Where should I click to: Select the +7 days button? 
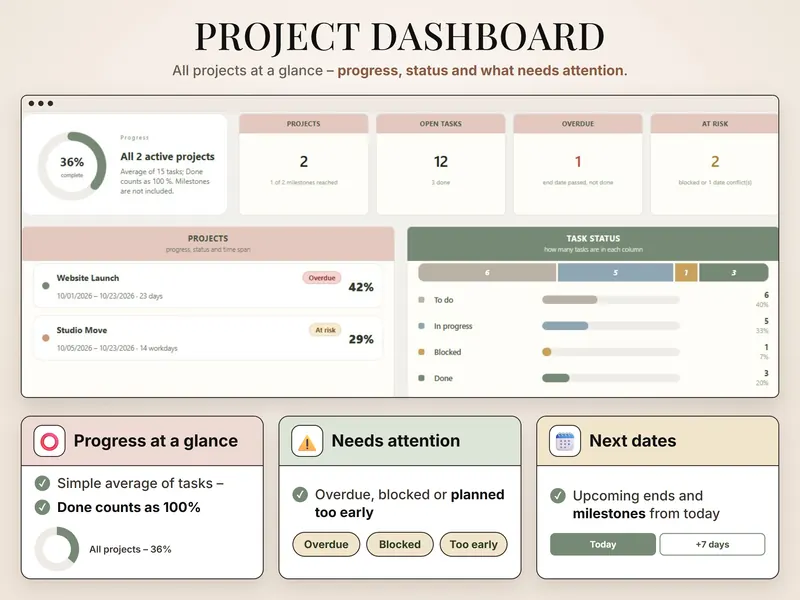pyautogui.click(x=712, y=544)
